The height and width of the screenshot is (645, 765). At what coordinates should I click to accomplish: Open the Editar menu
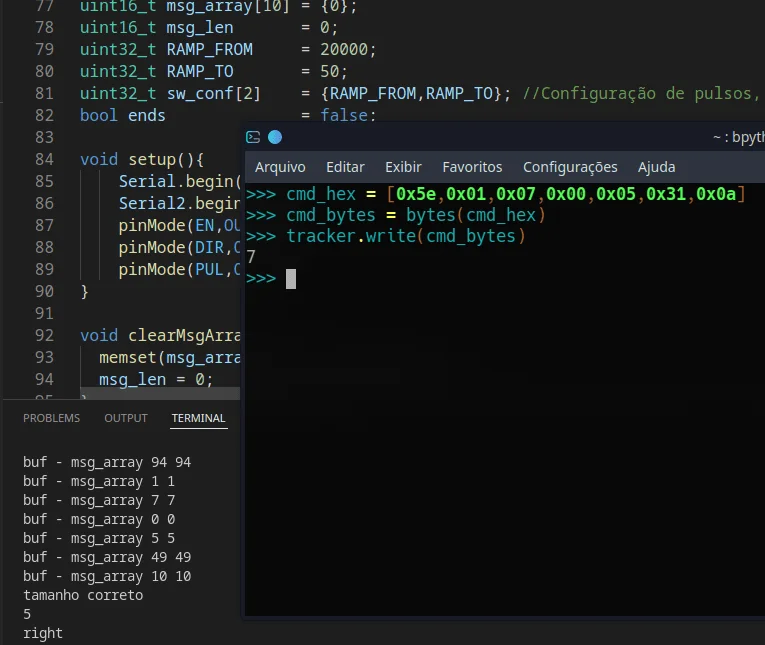tap(345, 167)
